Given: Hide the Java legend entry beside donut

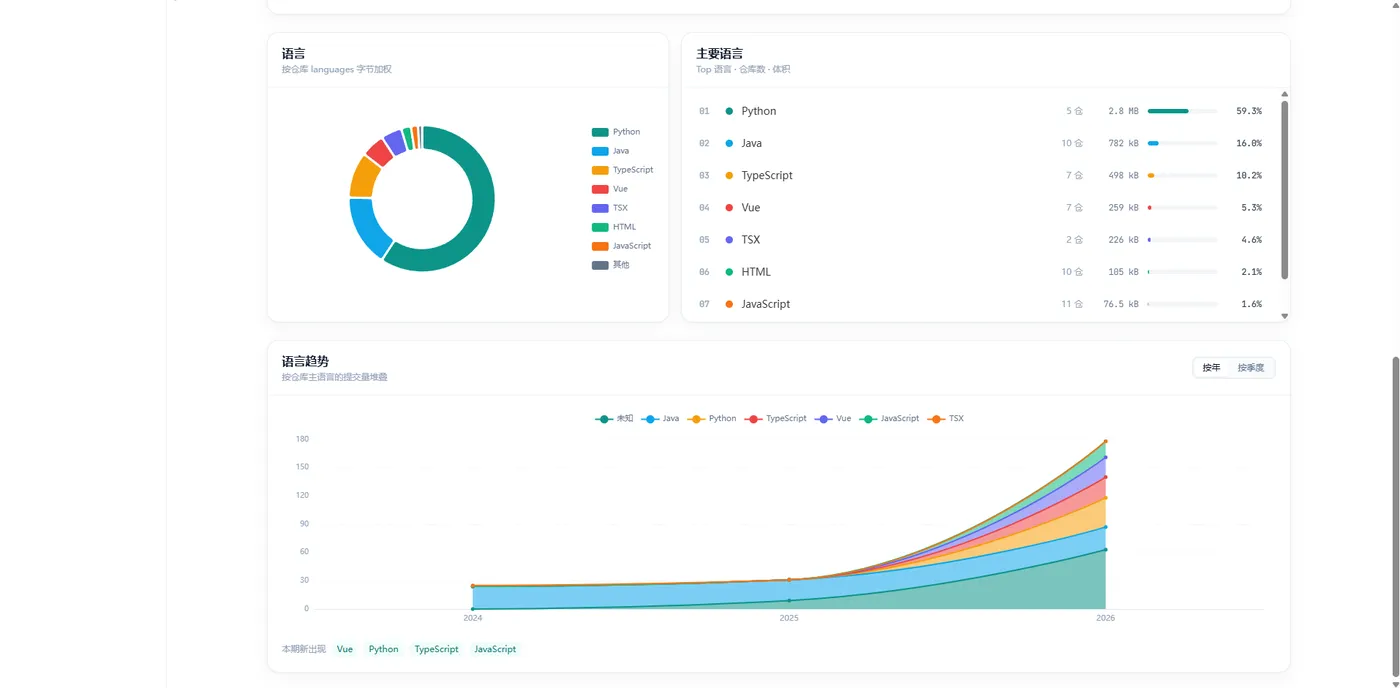Looking at the screenshot, I should [610, 151].
